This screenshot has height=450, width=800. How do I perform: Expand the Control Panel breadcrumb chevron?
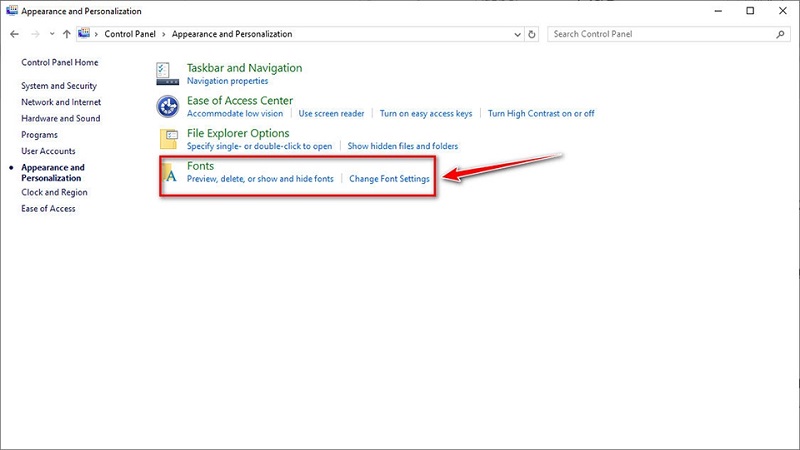pyautogui.click(x=98, y=34)
